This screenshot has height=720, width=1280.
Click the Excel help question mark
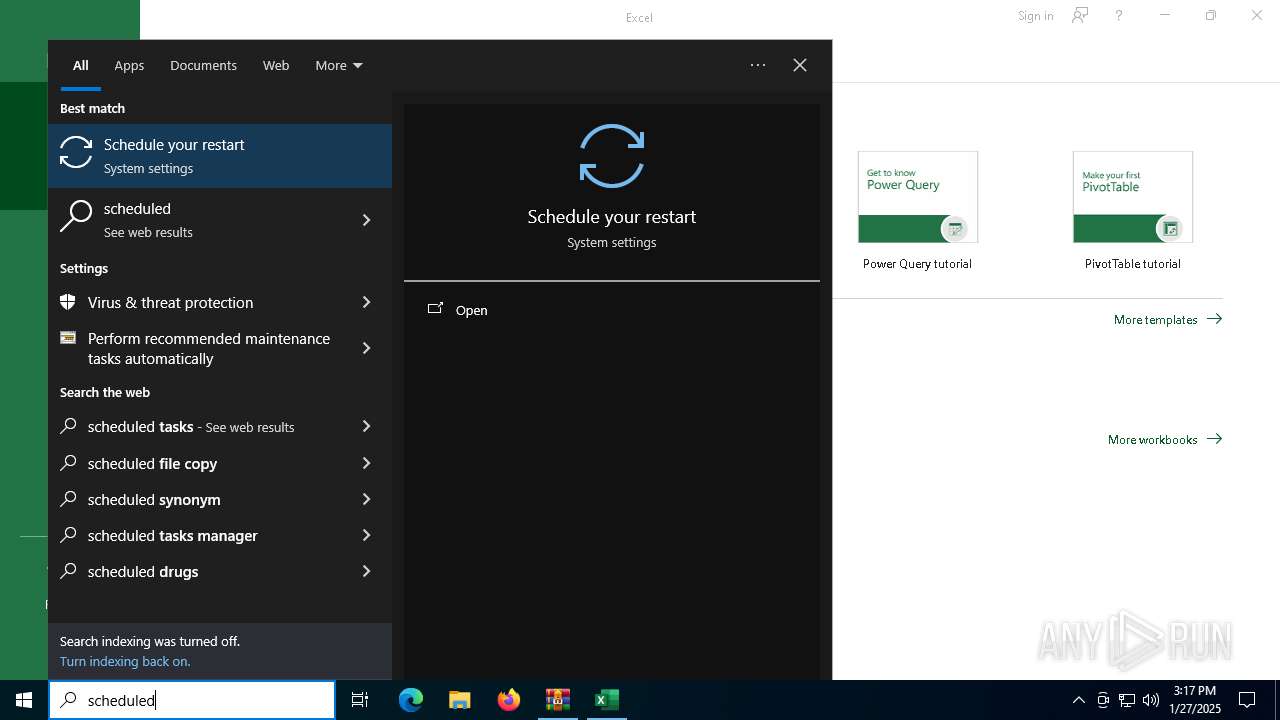(x=1119, y=16)
